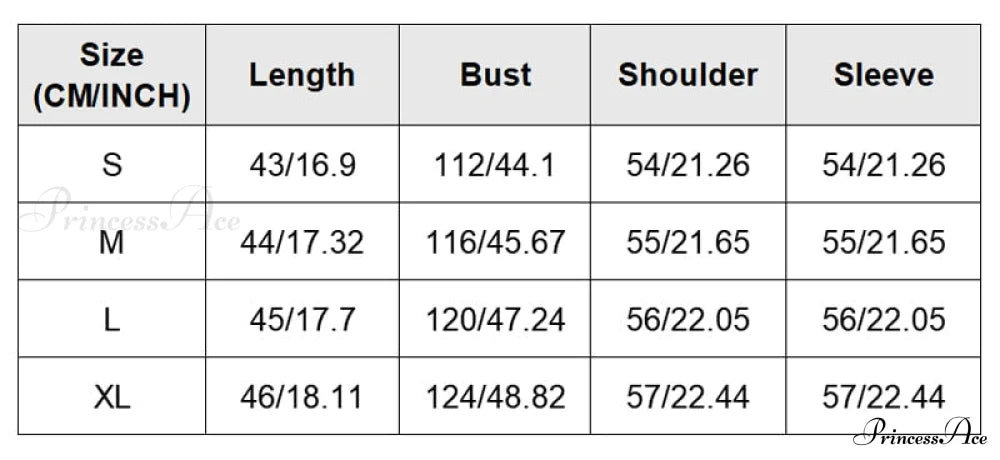This screenshot has height=460, width=1000.
Task: Select the S size row label
Action: 112,164
